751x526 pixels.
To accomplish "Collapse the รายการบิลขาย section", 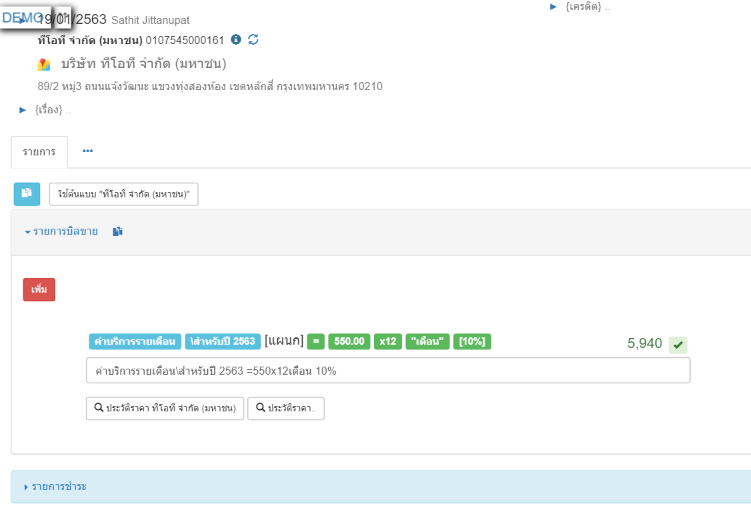I will (61, 232).
